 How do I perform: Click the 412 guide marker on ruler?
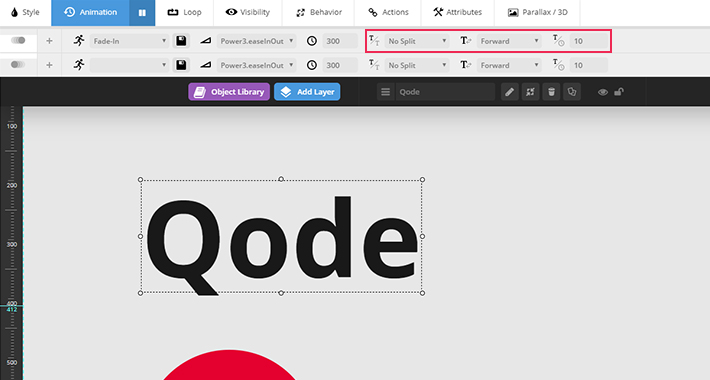[12, 309]
